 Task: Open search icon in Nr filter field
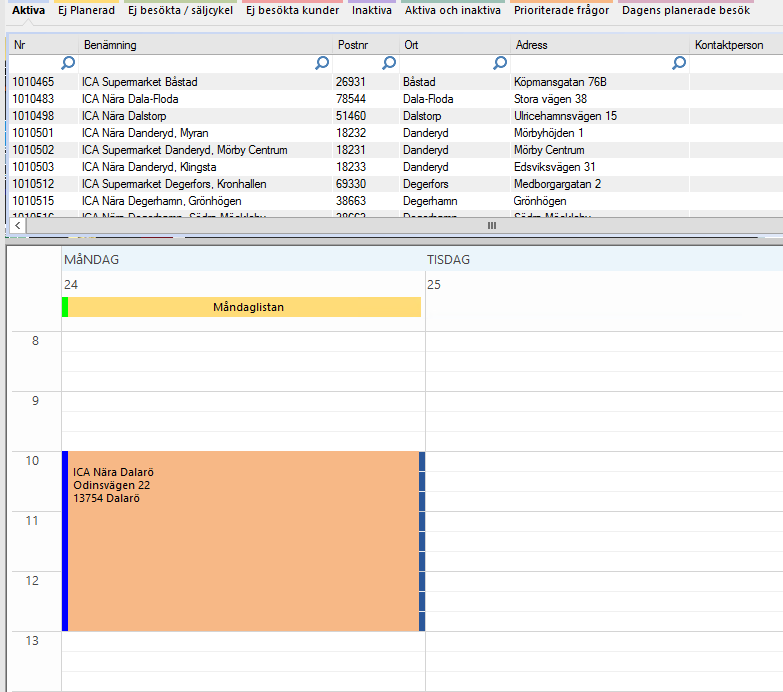click(68, 63)
